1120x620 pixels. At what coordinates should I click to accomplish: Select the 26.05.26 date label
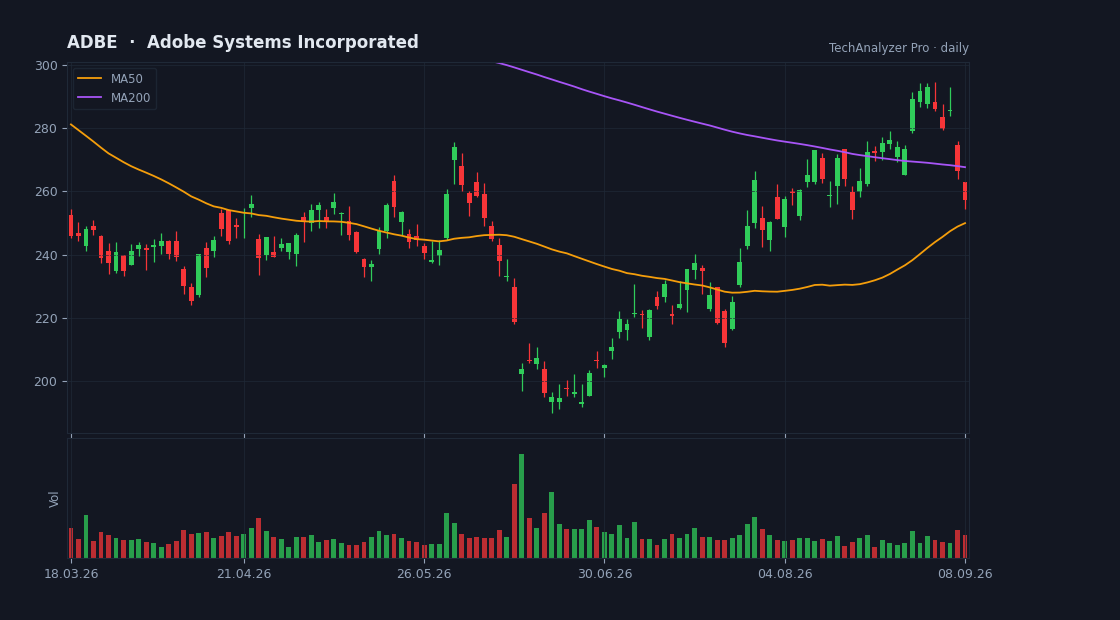point(424,574)
